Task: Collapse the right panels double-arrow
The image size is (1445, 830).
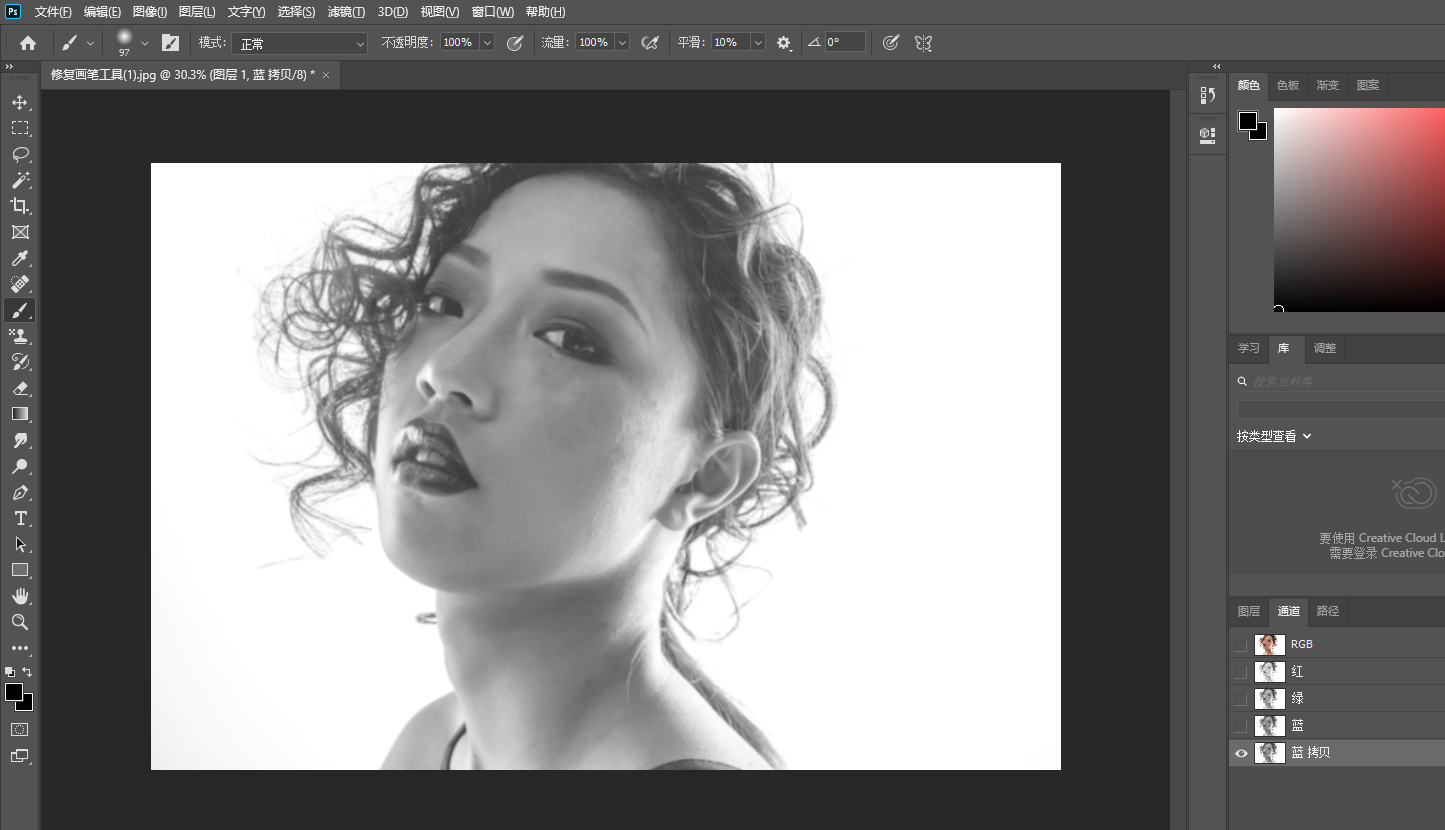Action: point(1217,67)
